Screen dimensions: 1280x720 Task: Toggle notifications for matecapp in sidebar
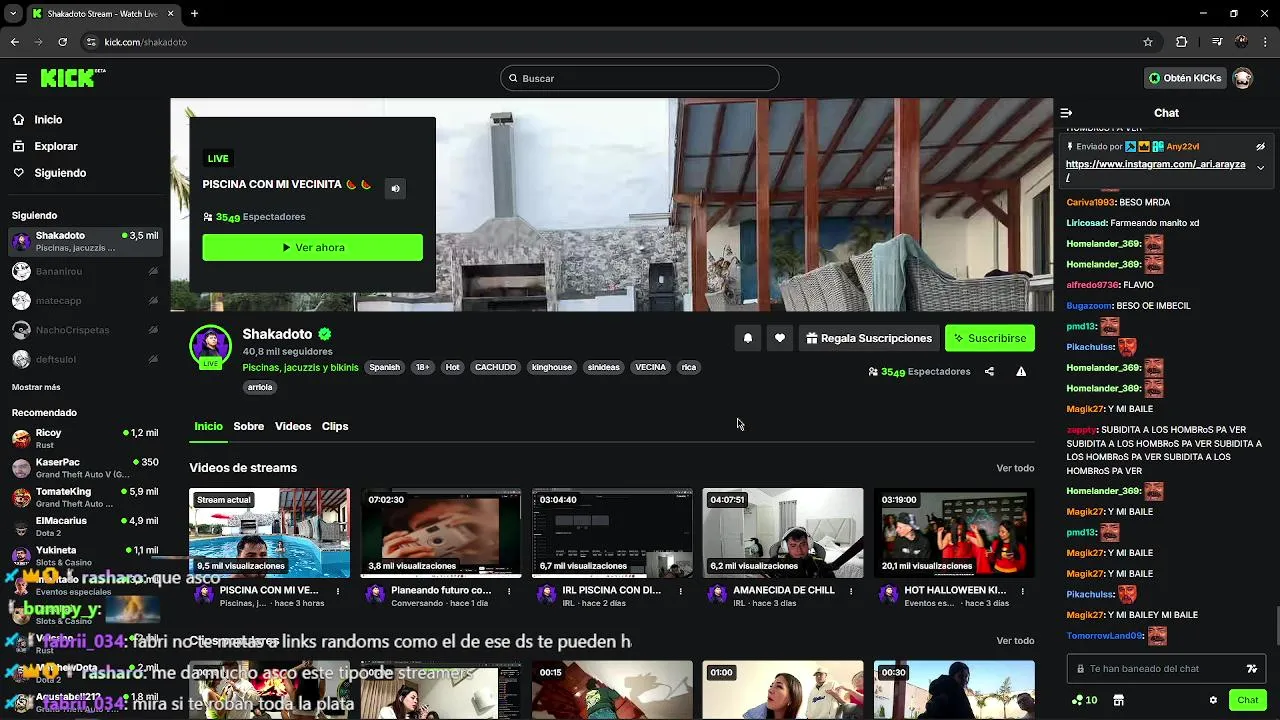153,300
